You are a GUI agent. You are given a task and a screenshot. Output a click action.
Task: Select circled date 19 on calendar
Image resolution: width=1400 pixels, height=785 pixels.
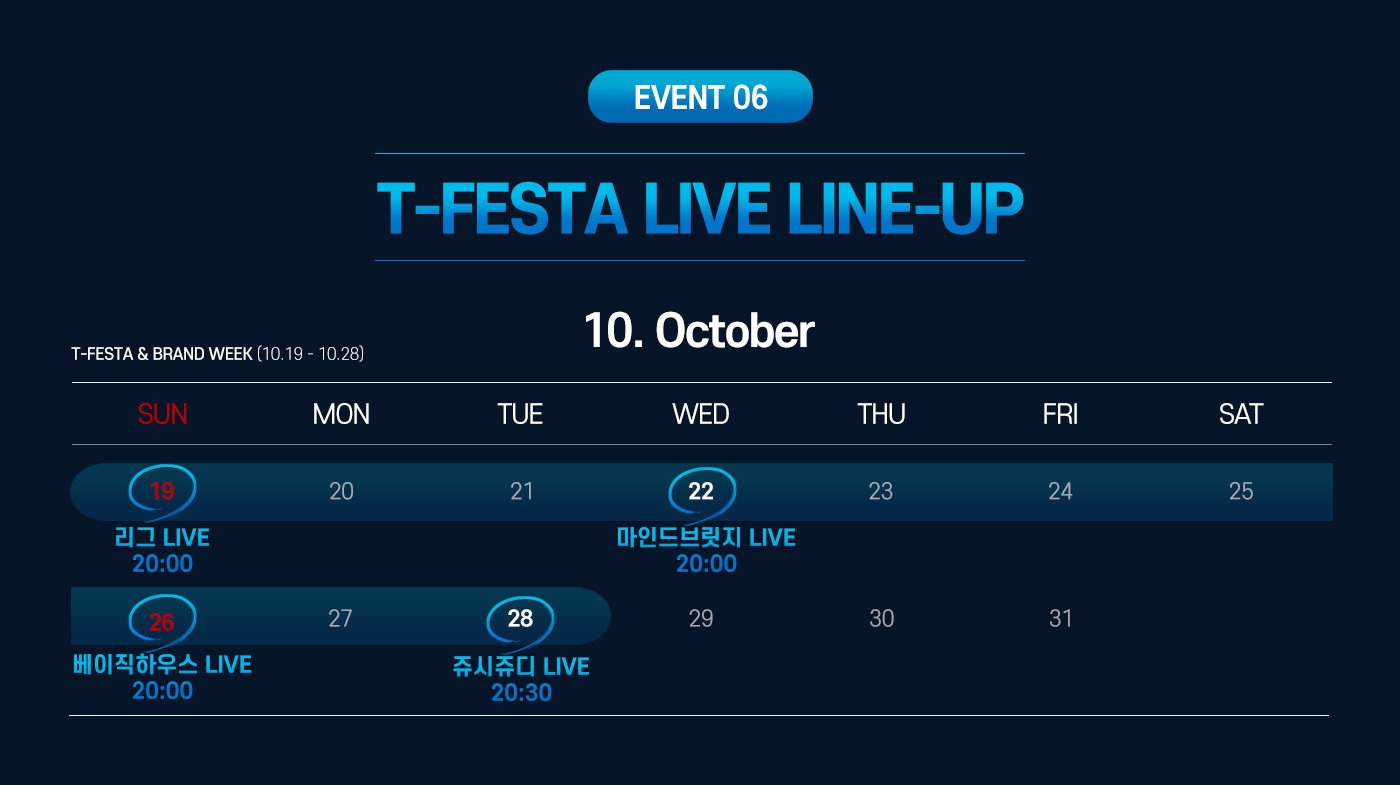162,491
